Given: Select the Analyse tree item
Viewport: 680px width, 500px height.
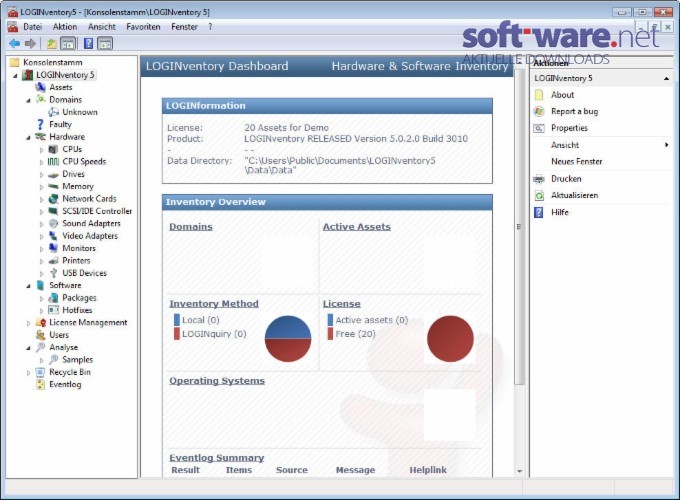Looking at the screenshot, I should pyautogui.click(x=64, y=347).
